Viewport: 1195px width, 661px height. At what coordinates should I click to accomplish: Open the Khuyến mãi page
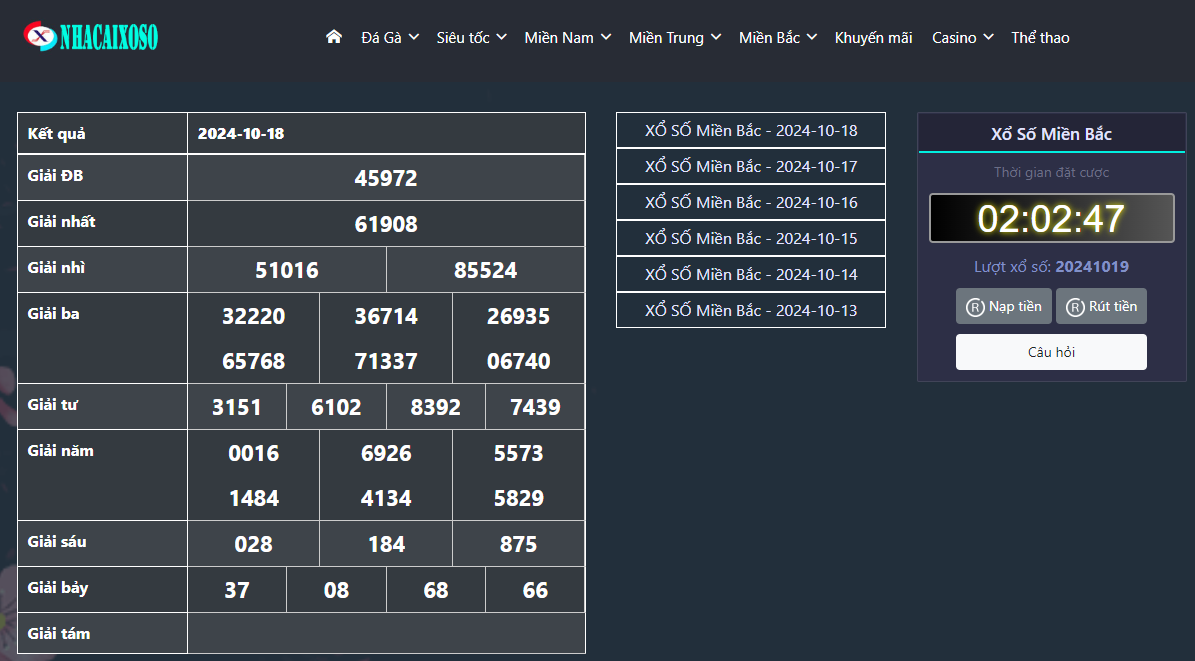873,38
